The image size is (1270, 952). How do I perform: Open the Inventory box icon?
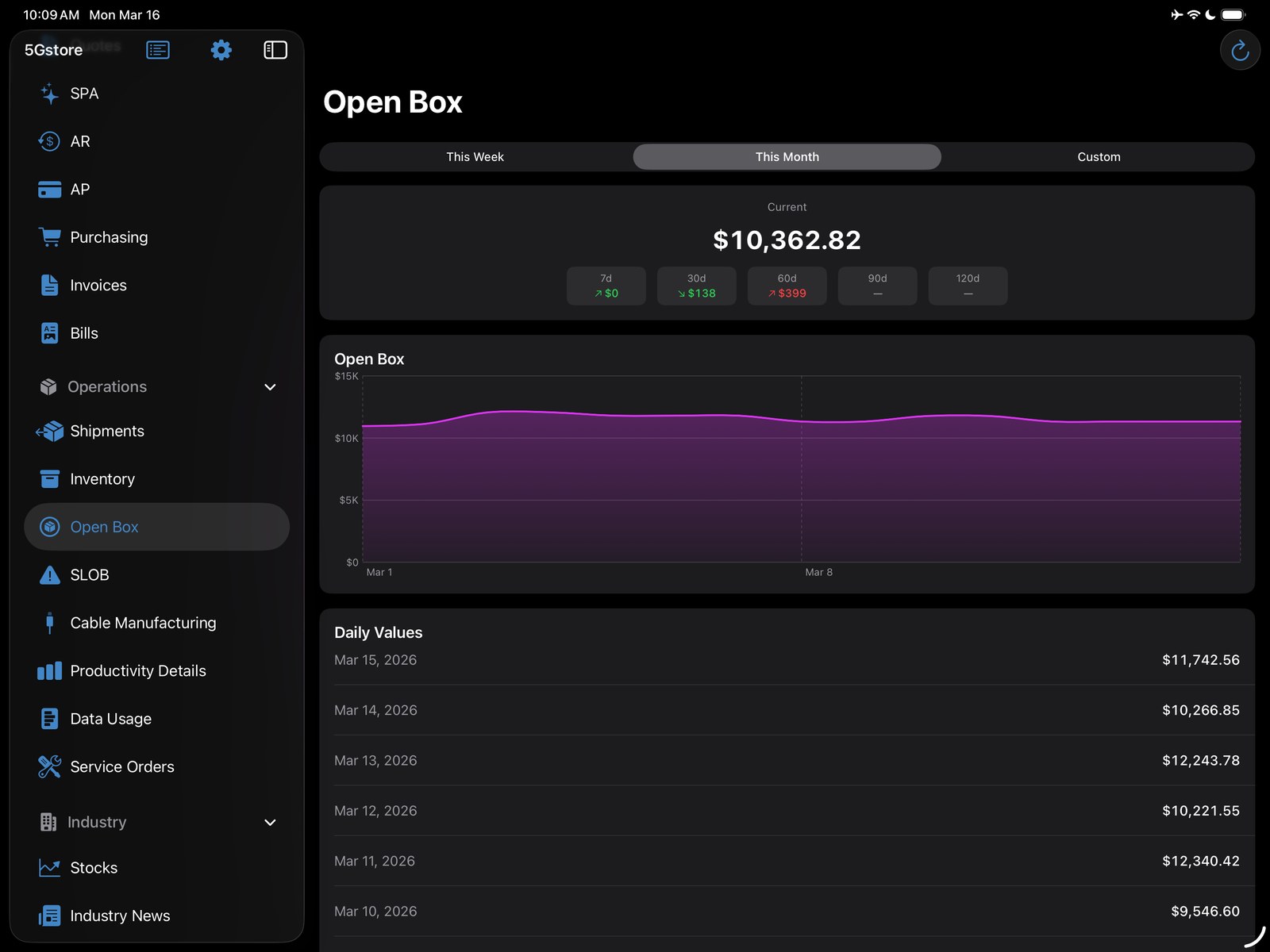48,478
